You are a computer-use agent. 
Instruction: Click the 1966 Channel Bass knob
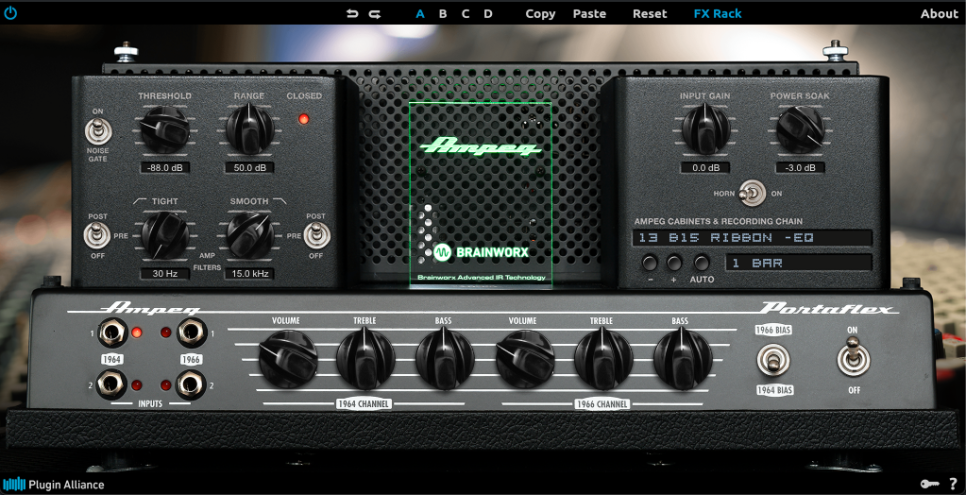click(x=683, y=359)
